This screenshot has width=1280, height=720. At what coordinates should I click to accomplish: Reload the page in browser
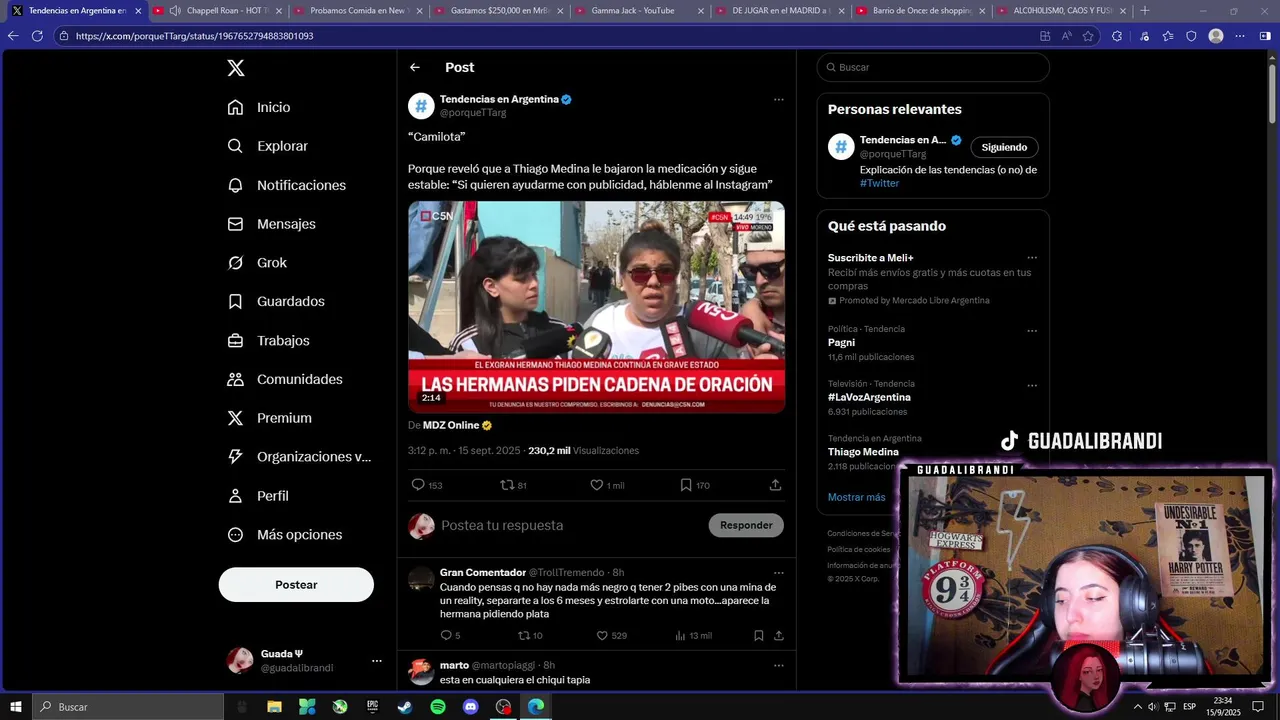[37, 36]
